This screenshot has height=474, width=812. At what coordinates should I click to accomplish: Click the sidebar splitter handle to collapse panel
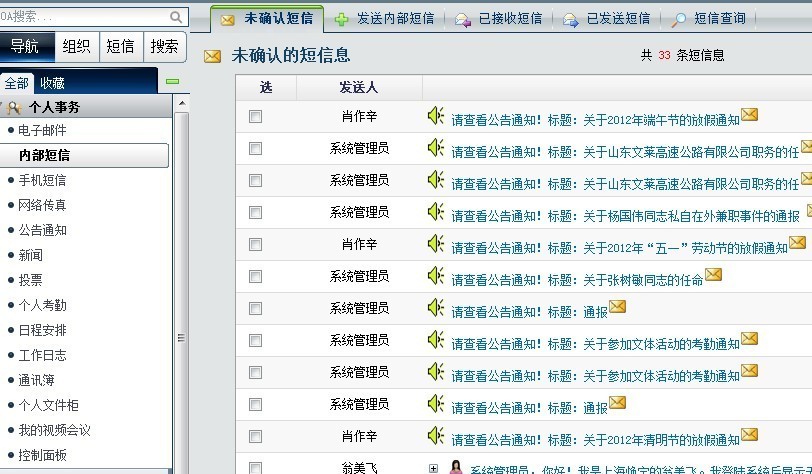[x=181, y=338]
